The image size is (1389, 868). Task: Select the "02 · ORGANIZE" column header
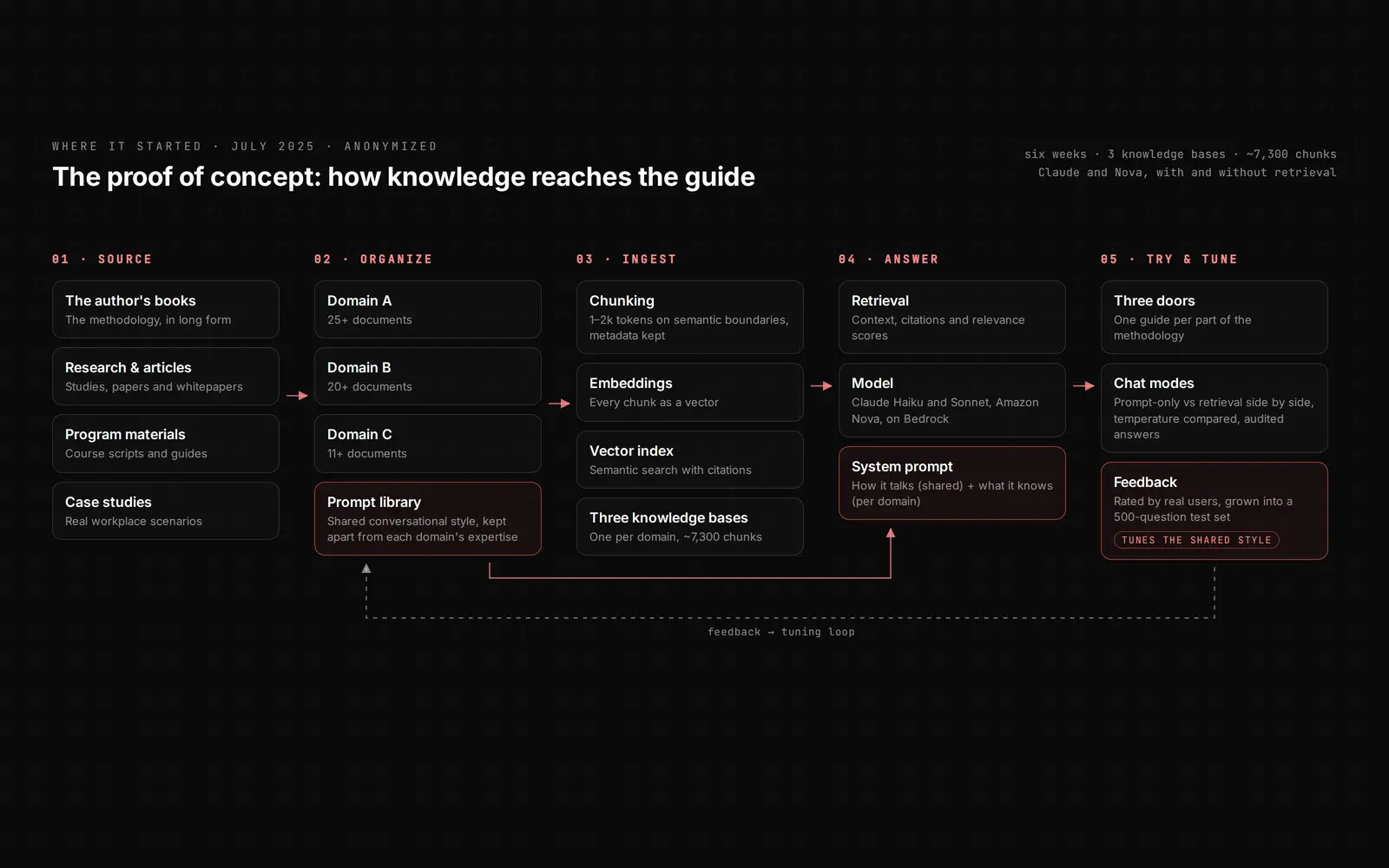pyautogui.click(x=373, y=259)
